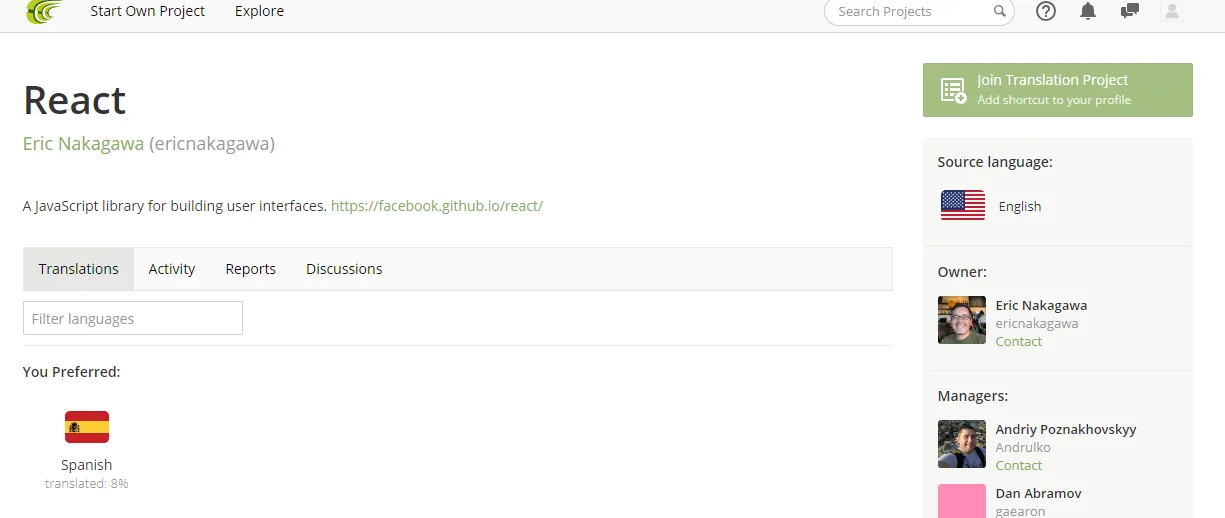Switch to the Reports tab
The height and width of the screenshot is (518, 1225).
coord(251,269)
